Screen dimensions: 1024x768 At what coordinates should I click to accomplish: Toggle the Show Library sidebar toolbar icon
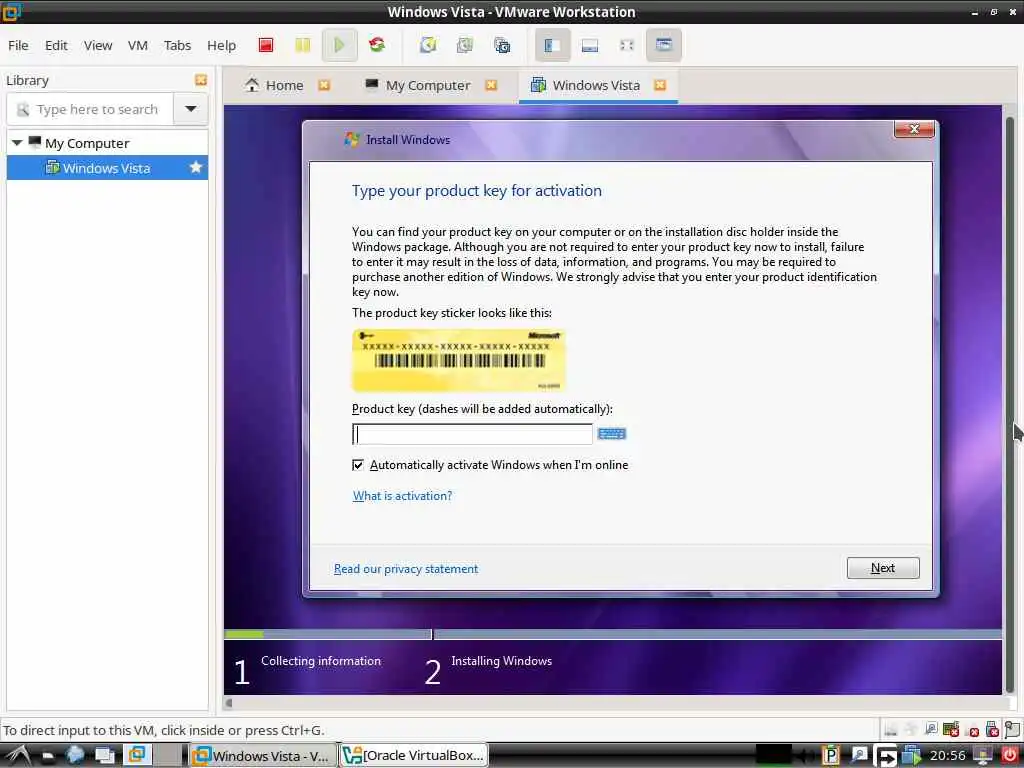[x=552, y=45]
